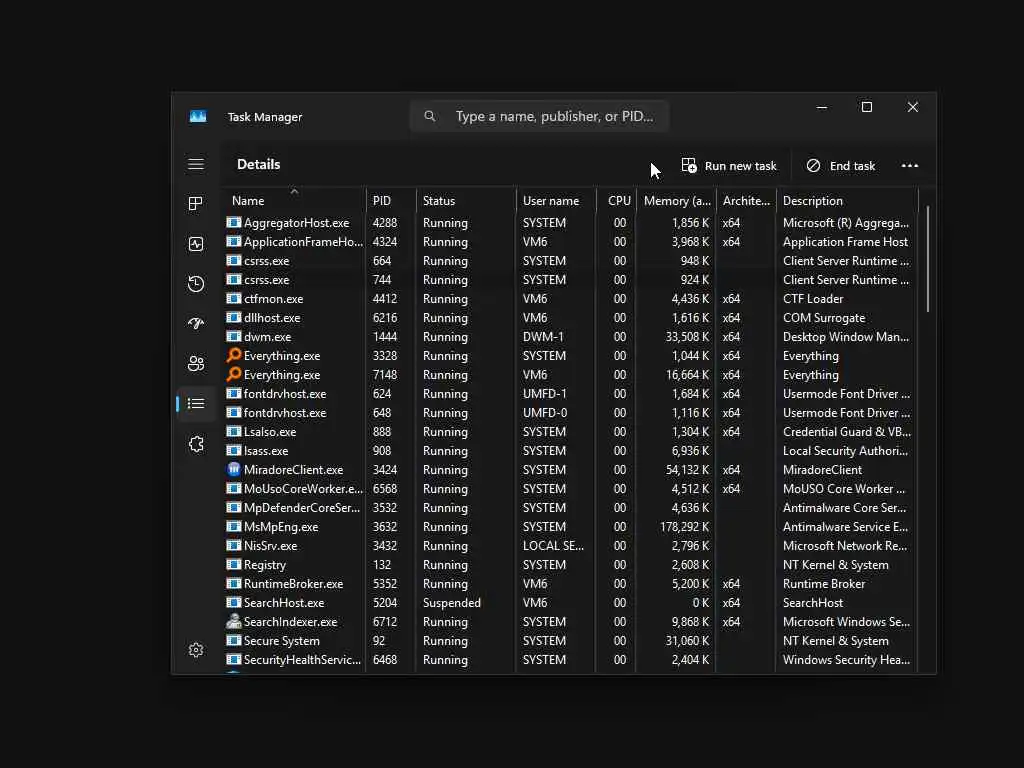Sort by the Architecture column header
Viewport: 1024px width, 768px height.
click(x=746, y=200)
